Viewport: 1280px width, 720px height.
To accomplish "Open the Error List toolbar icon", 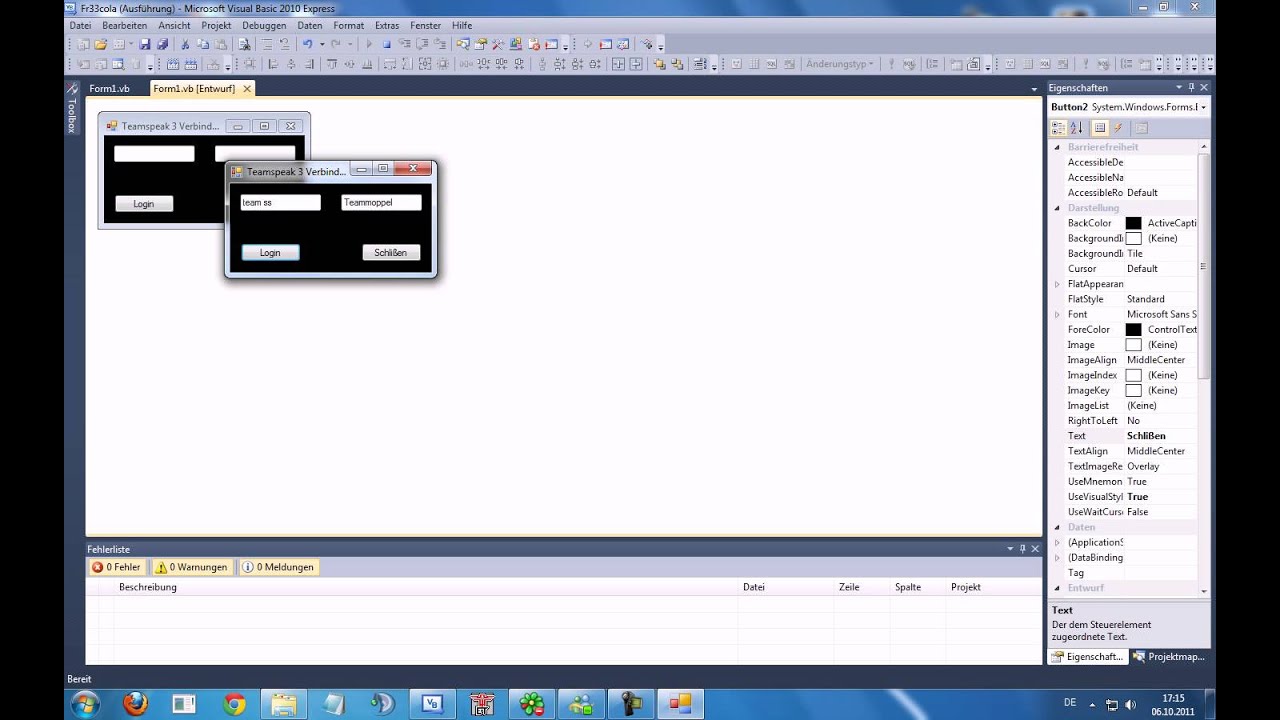I will point(533,44).
